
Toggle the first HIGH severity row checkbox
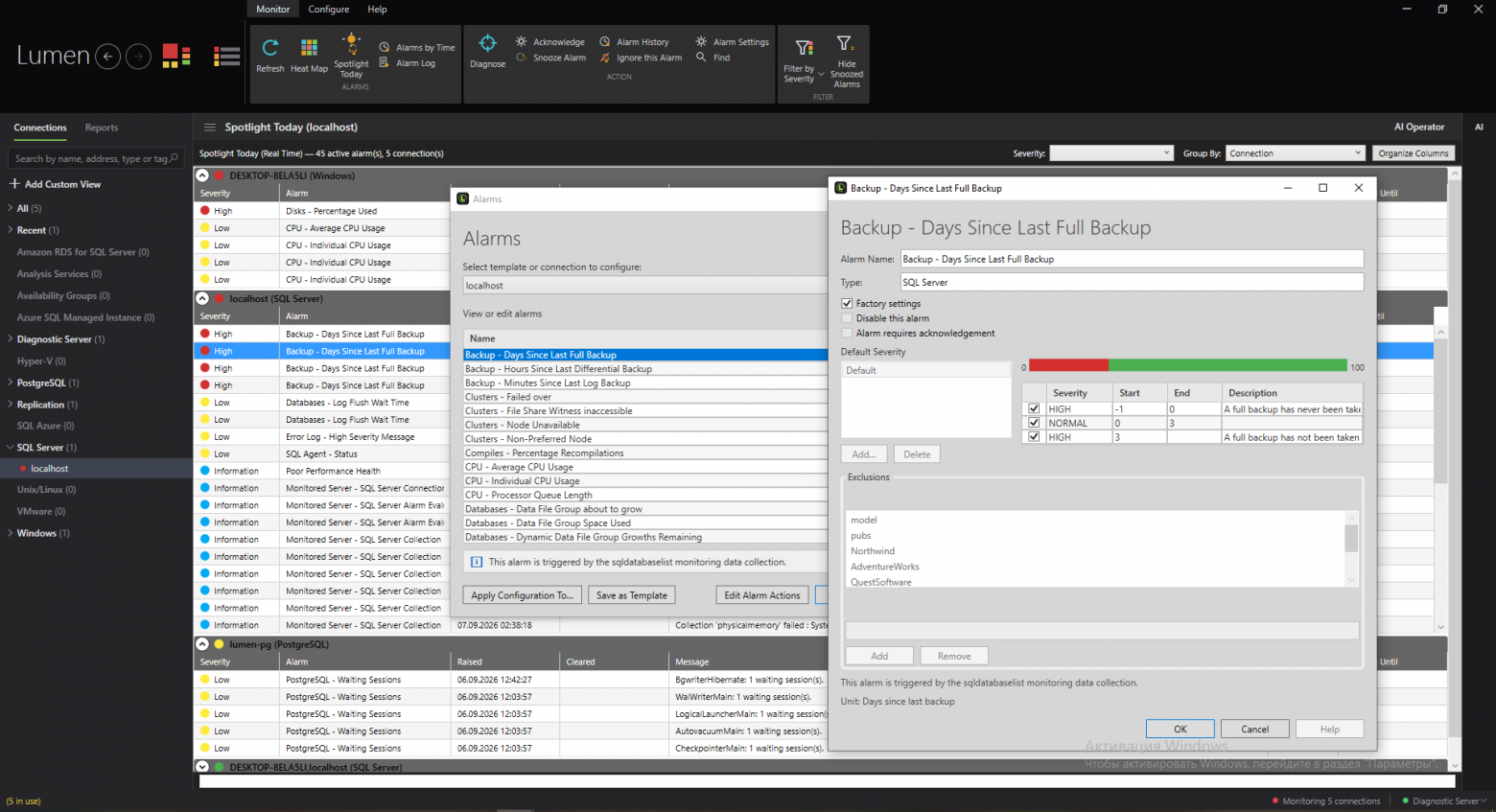tap(1034, 408)
